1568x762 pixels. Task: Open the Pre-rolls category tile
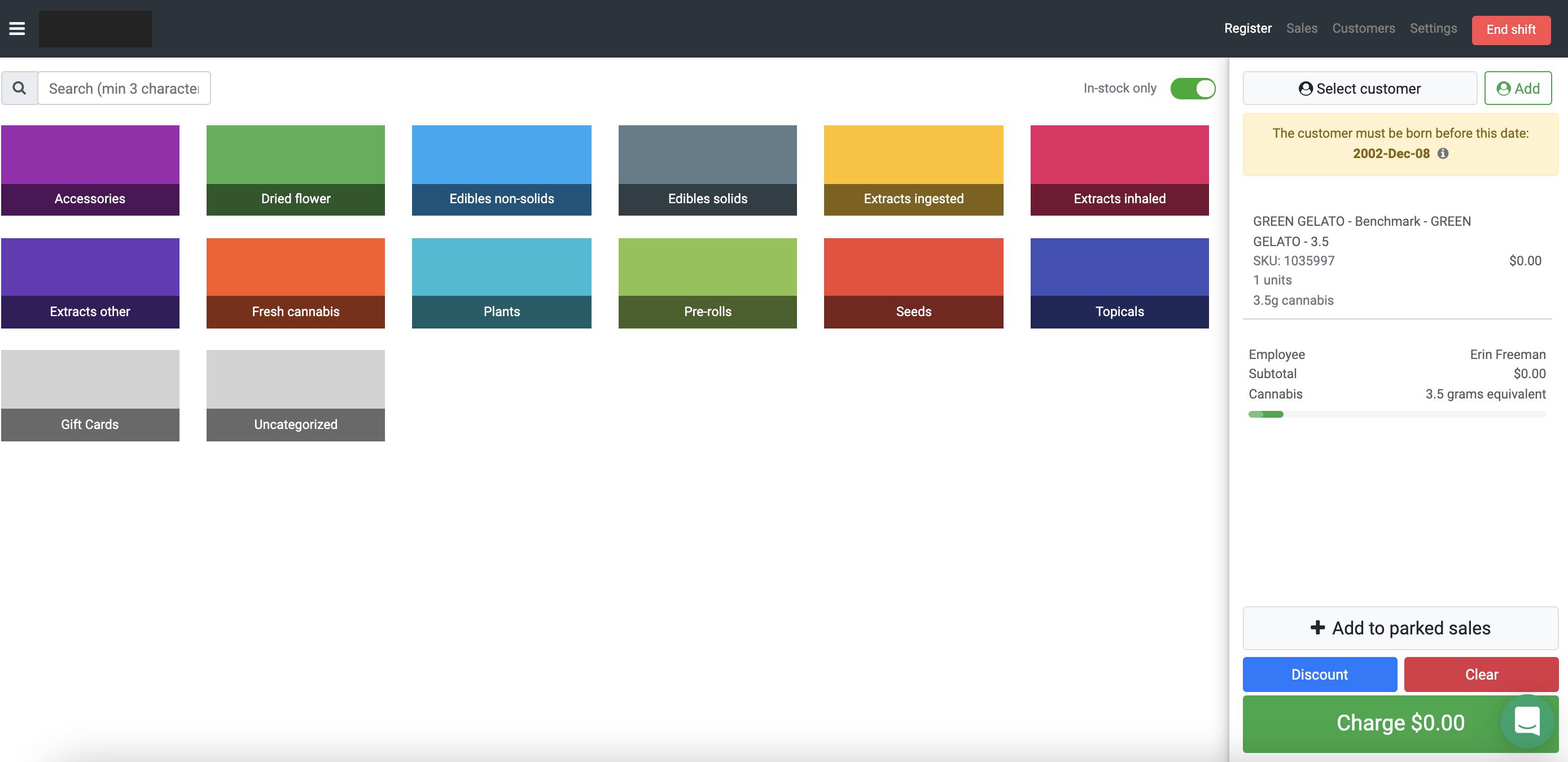707,283
